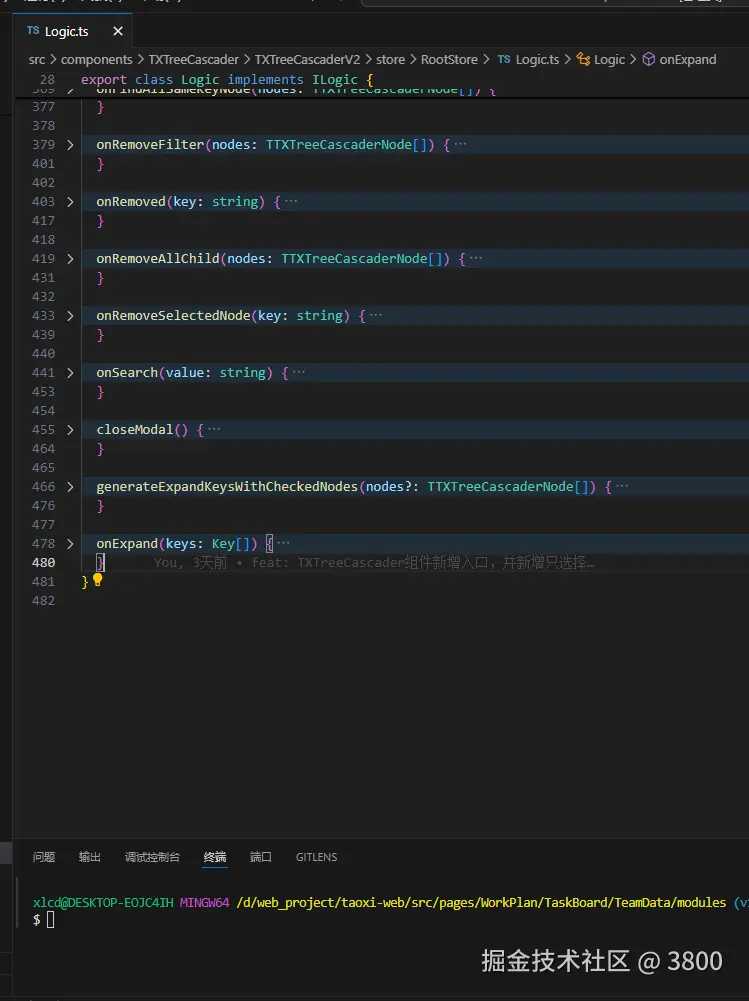Click the terminal input prompt
Viewport: 749px width, 1001px height.
click(50, 920)
